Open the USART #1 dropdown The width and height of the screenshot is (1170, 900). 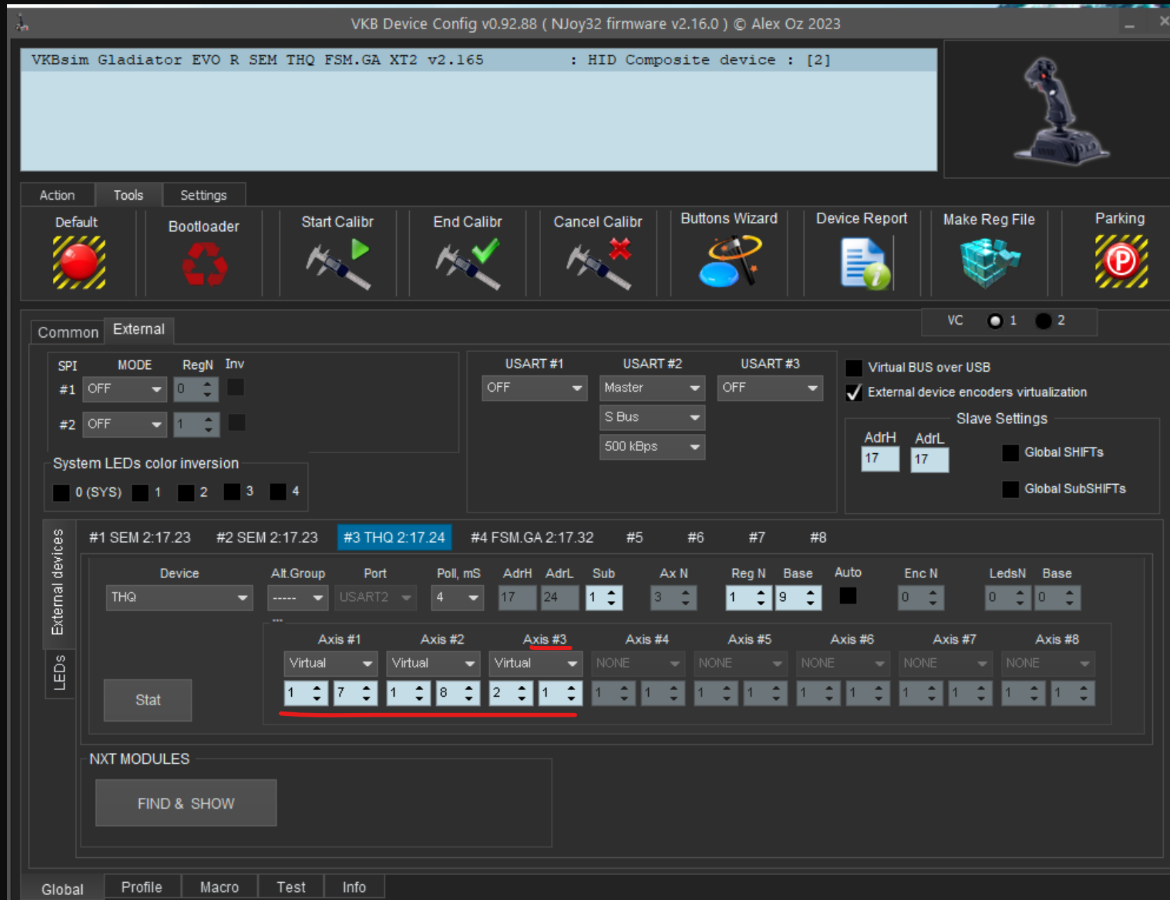534,388
